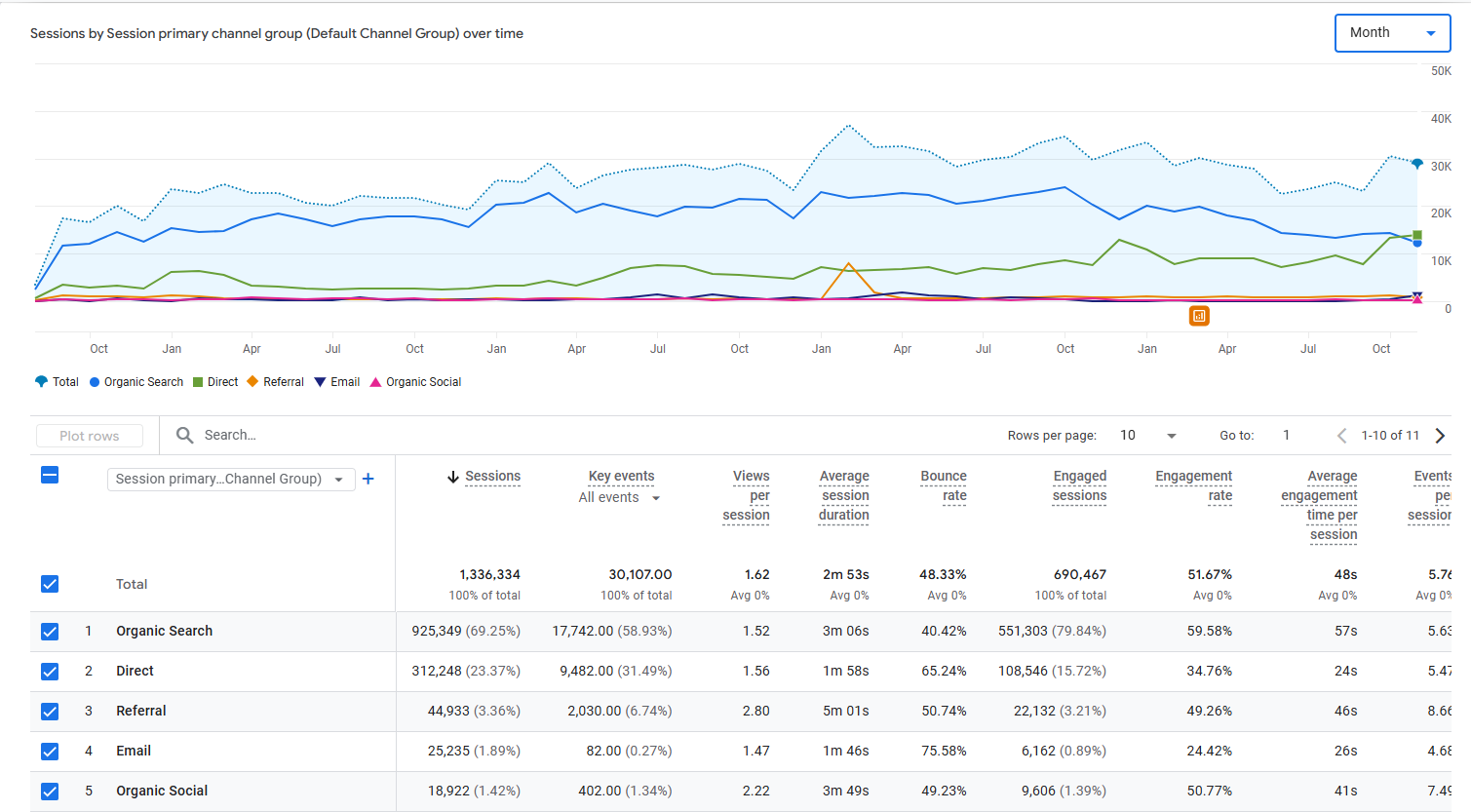Go to the next page of rows
Image resolution: width=1471 pixels, height=812 pixels.
tap(1440, 436)
